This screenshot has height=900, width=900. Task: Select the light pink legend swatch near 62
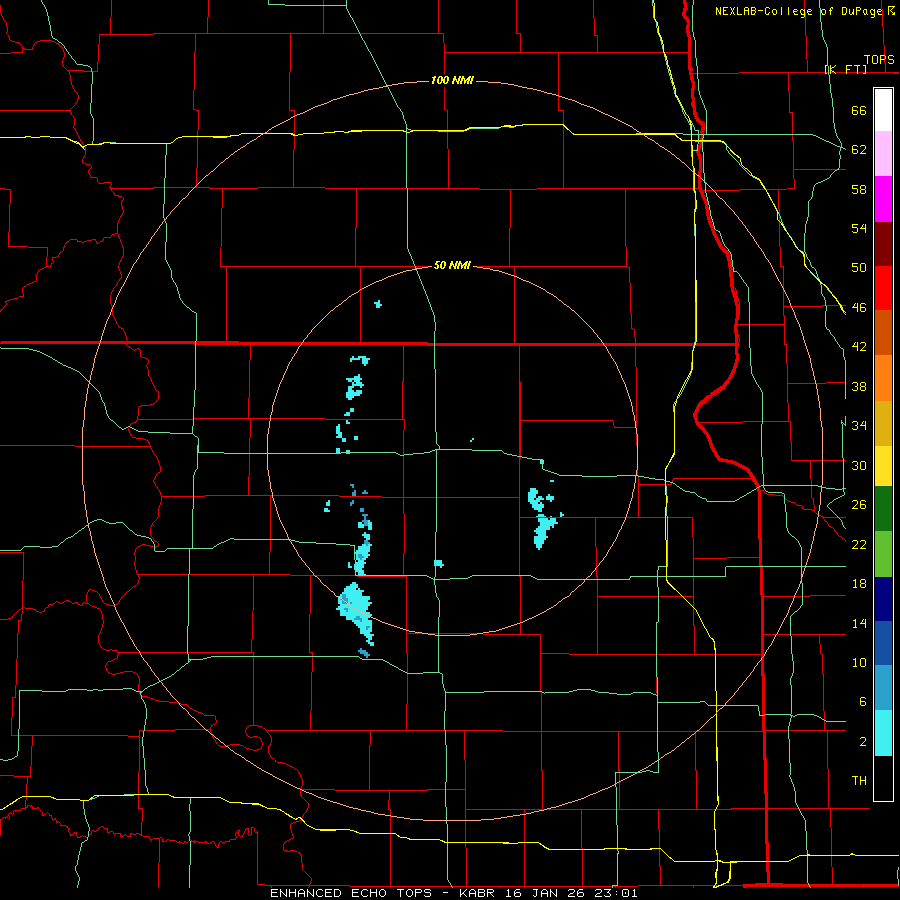click(x=883, y=153)
